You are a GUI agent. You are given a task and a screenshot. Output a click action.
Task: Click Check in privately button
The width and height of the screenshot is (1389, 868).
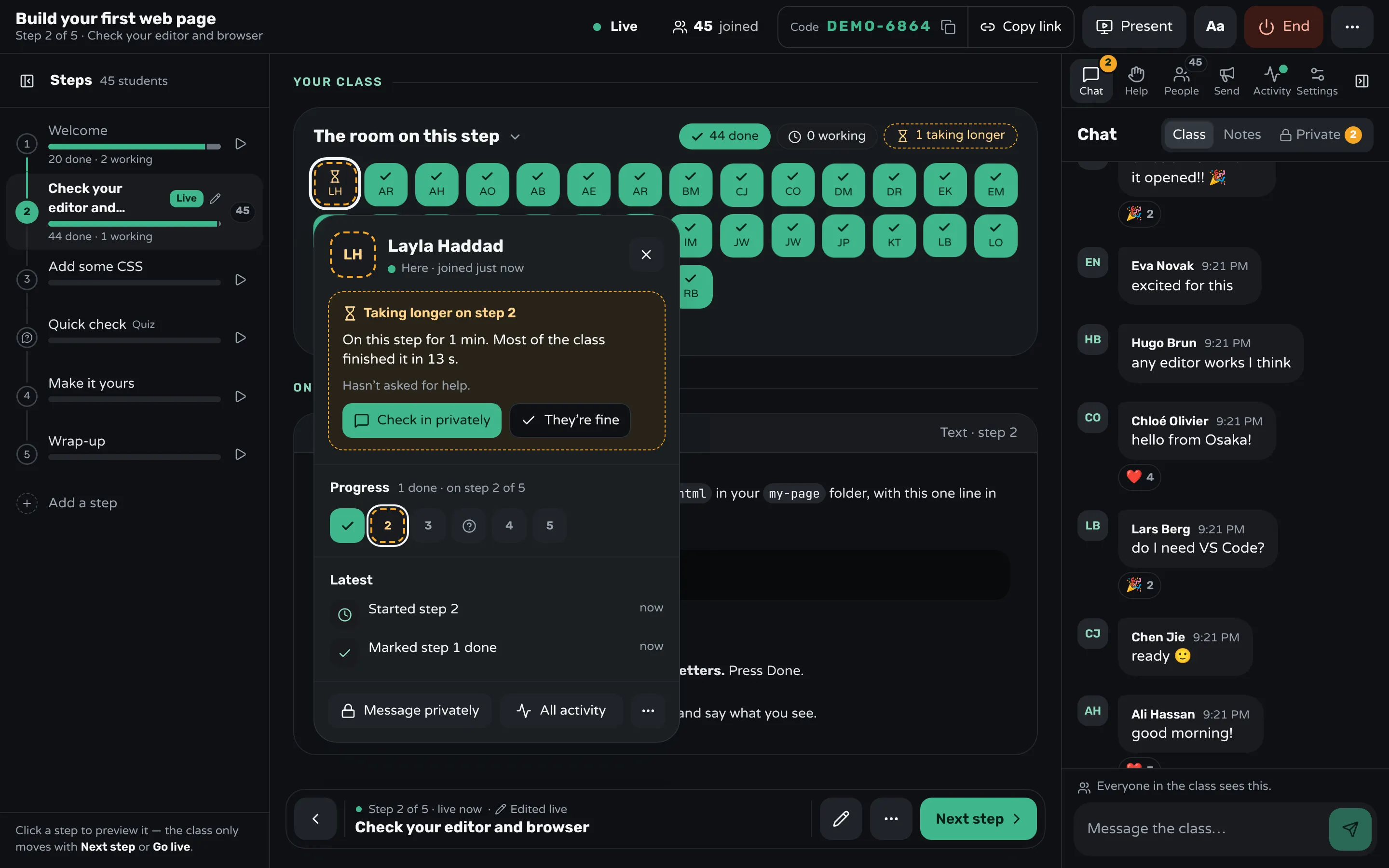[422, 420]
